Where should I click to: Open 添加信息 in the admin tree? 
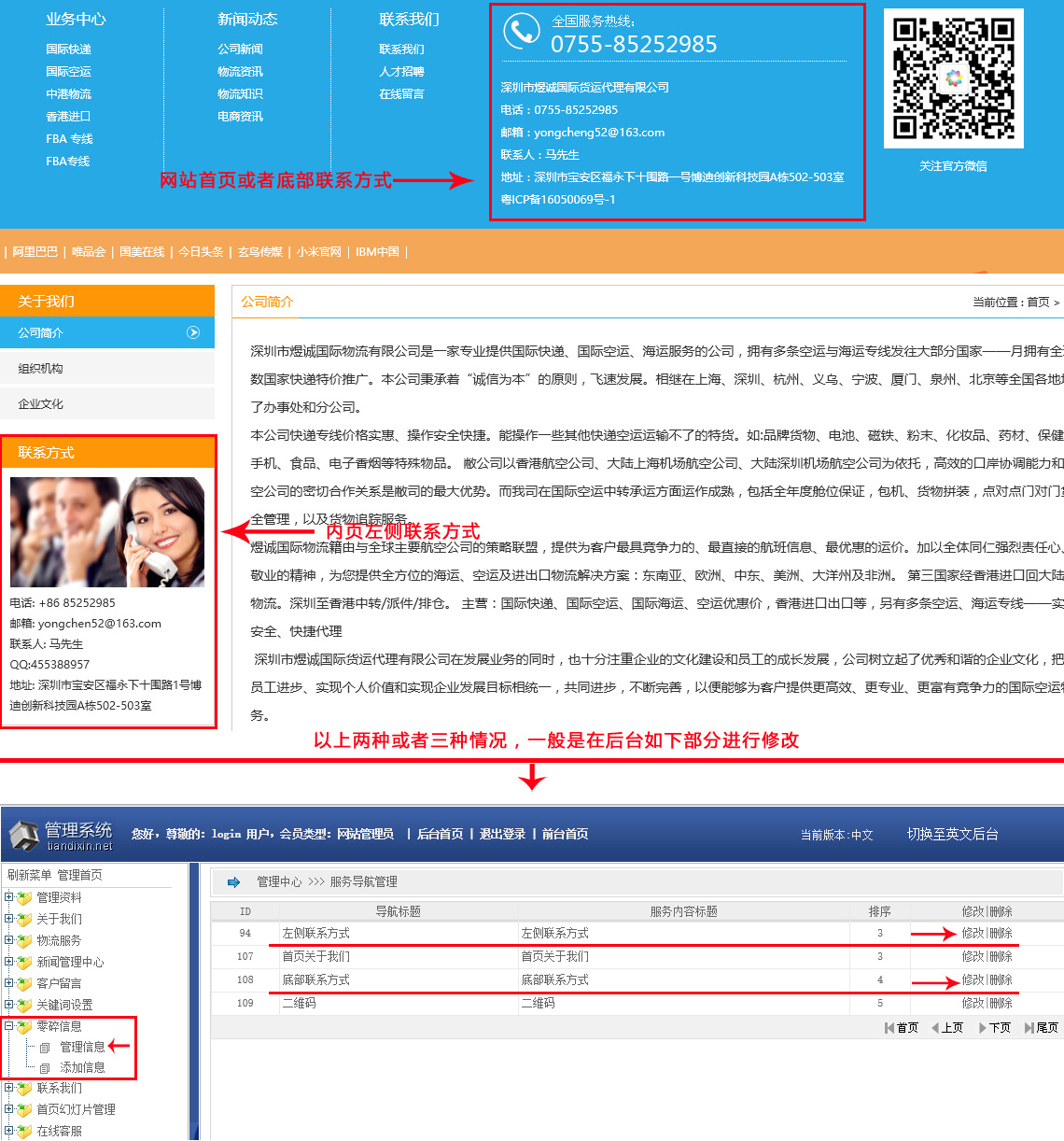point(82,1067)
